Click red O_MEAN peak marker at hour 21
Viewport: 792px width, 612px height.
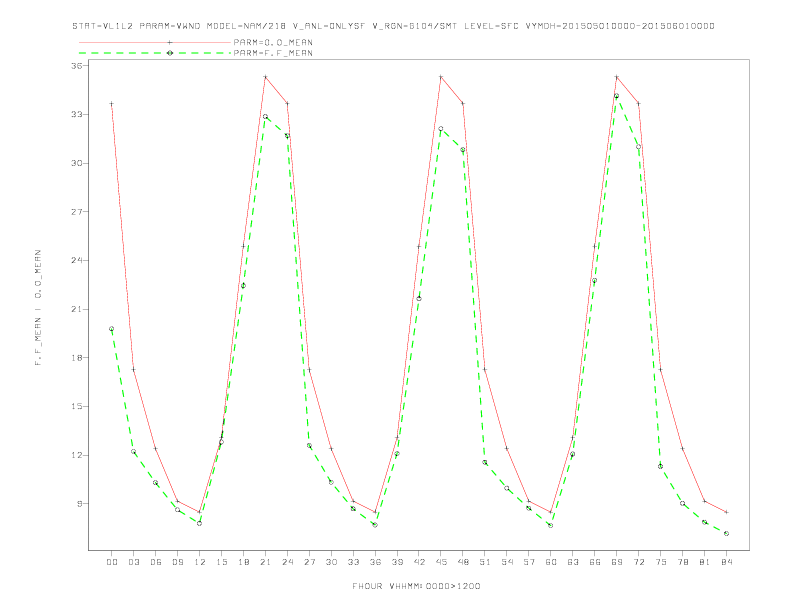click(x=265, y=77)
